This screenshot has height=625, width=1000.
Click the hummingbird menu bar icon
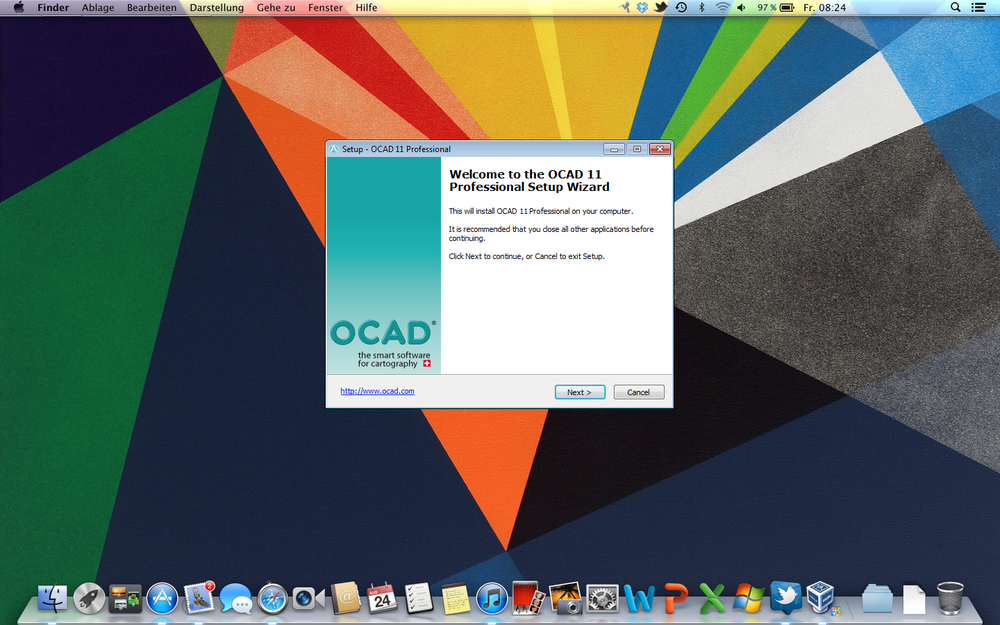point(624,8)
